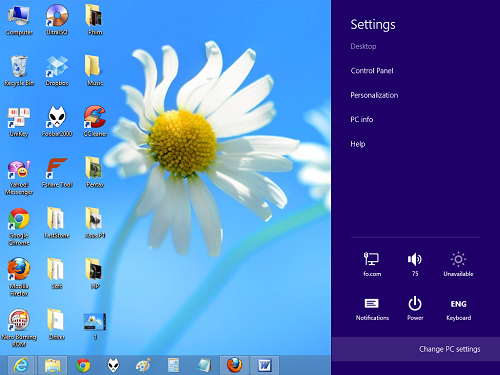500x375 pixels.
Task: Select the image file named 1
Action: tap(95, 326)
